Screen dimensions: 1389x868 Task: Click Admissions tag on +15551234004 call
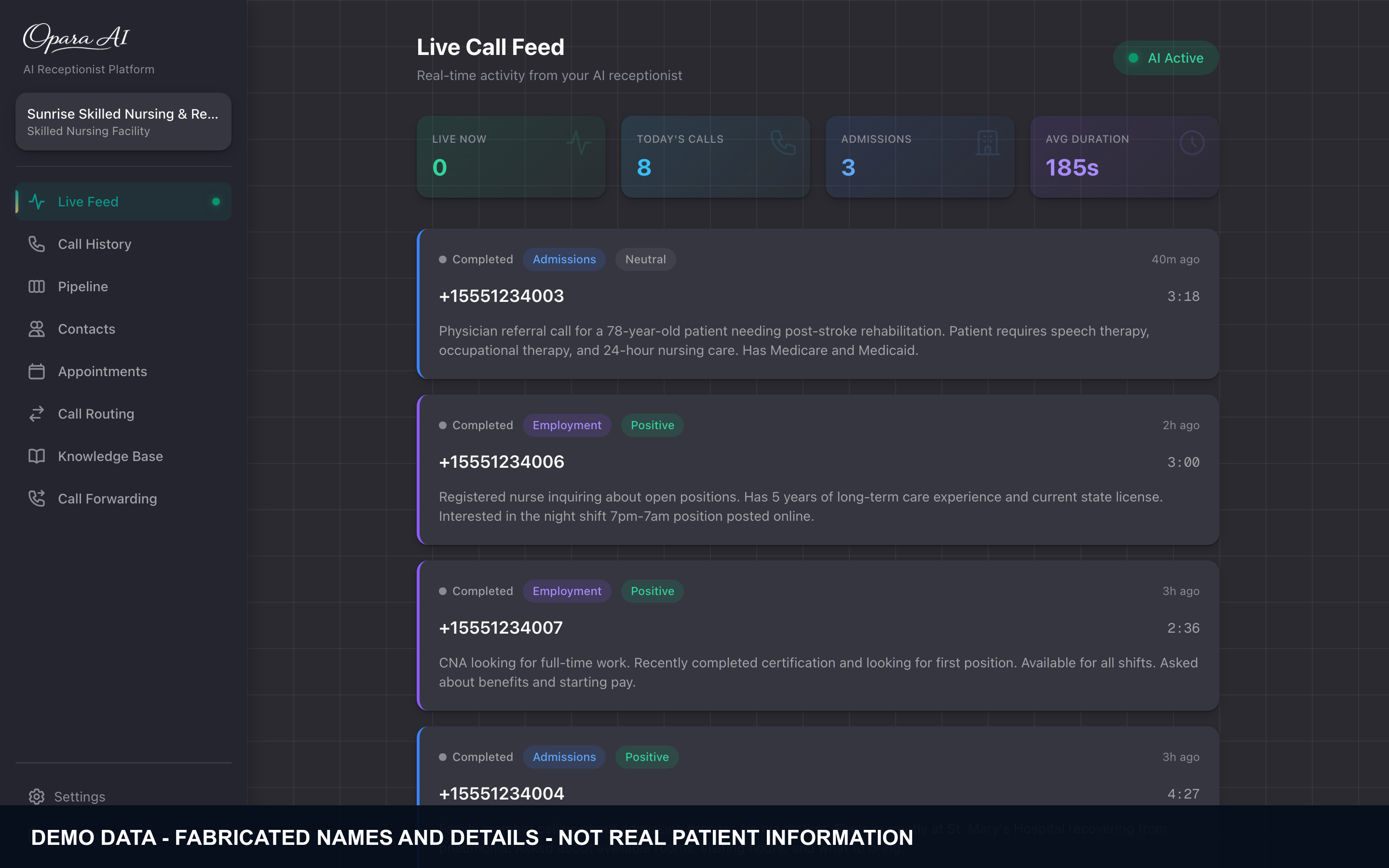tap(564, 757)
